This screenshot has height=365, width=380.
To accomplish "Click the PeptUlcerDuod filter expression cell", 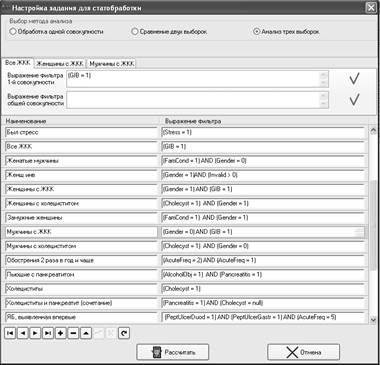I will pos(263,317).
